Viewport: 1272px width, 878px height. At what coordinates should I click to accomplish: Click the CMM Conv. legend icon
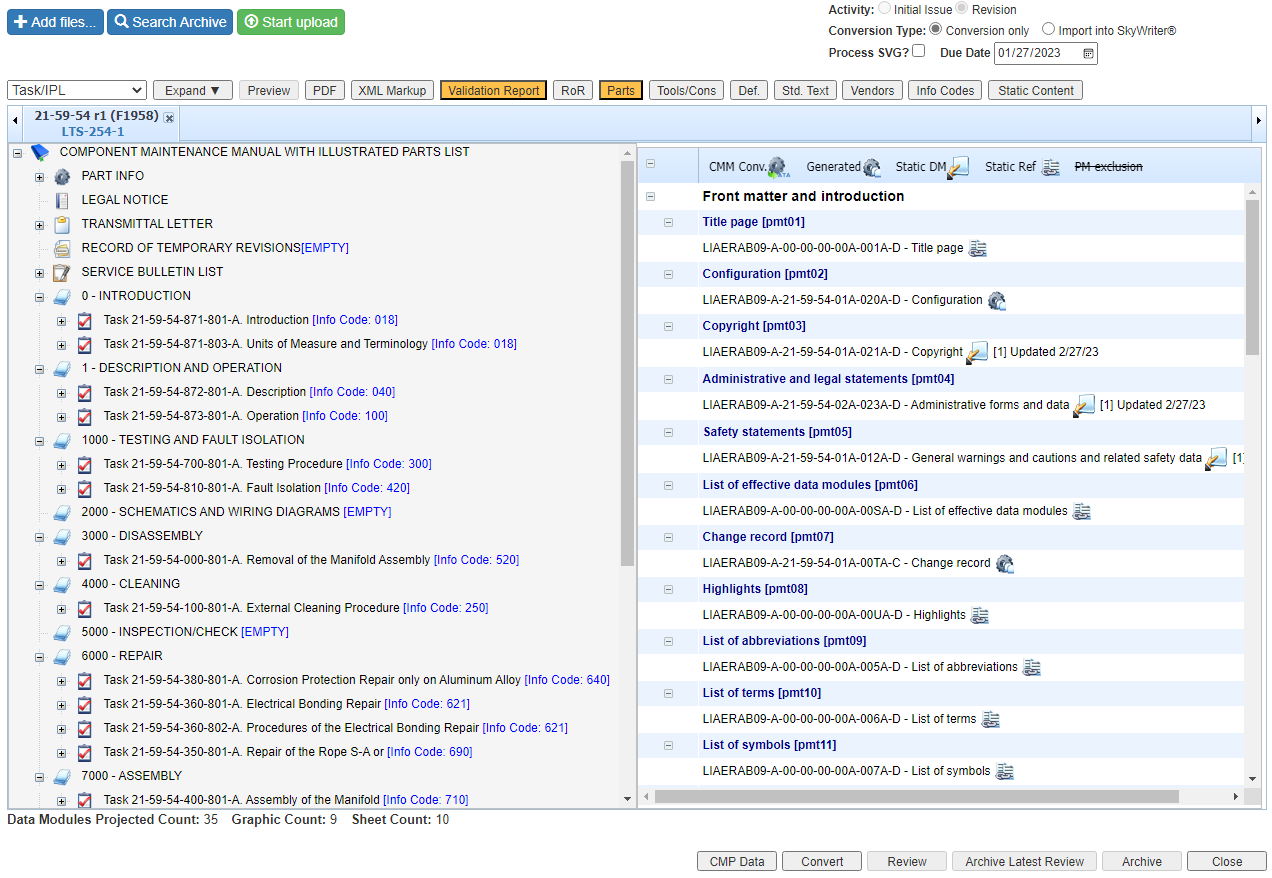tap(779, 167)
